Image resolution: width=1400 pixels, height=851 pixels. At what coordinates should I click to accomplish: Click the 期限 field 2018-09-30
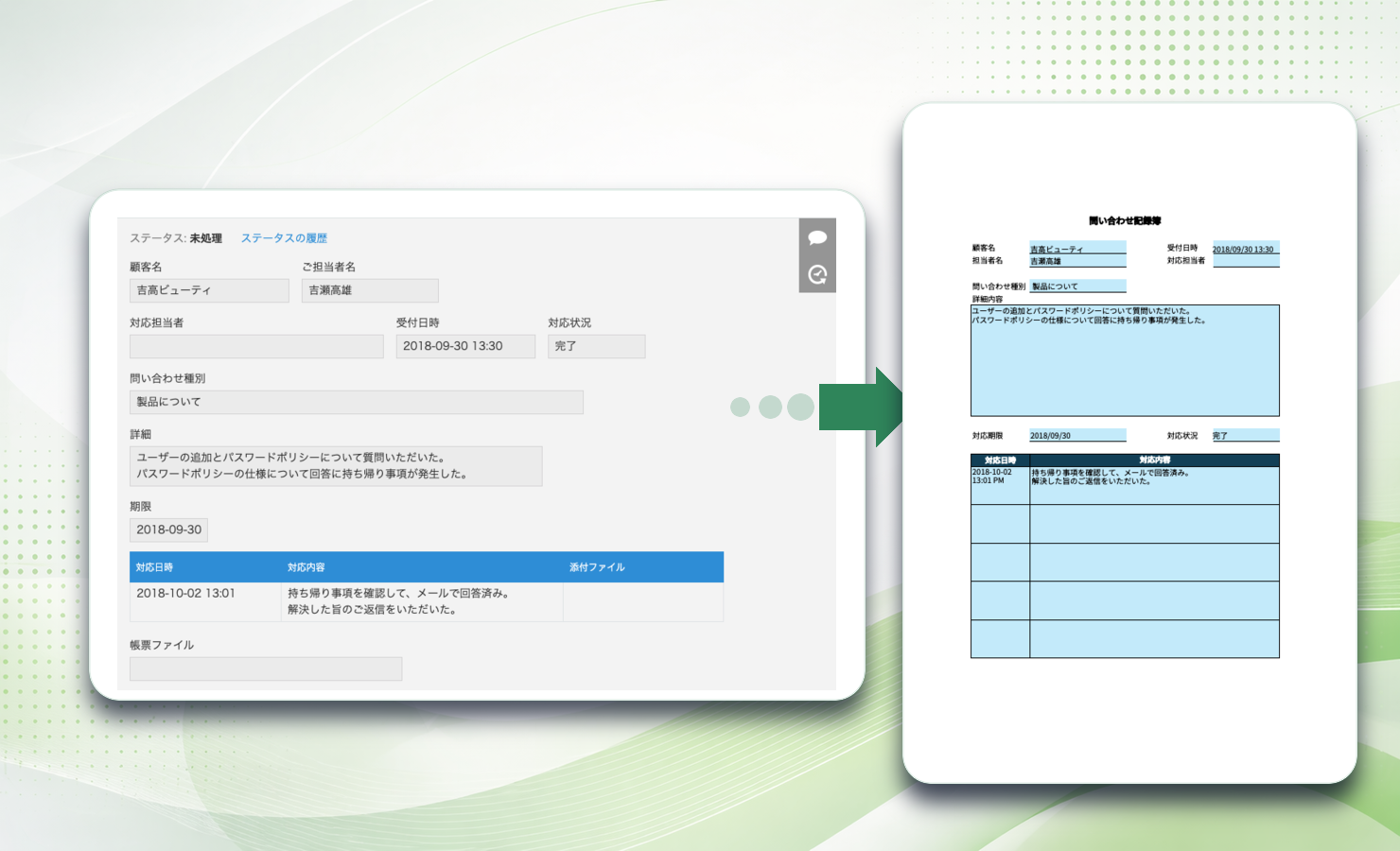(x=168, y=530)
